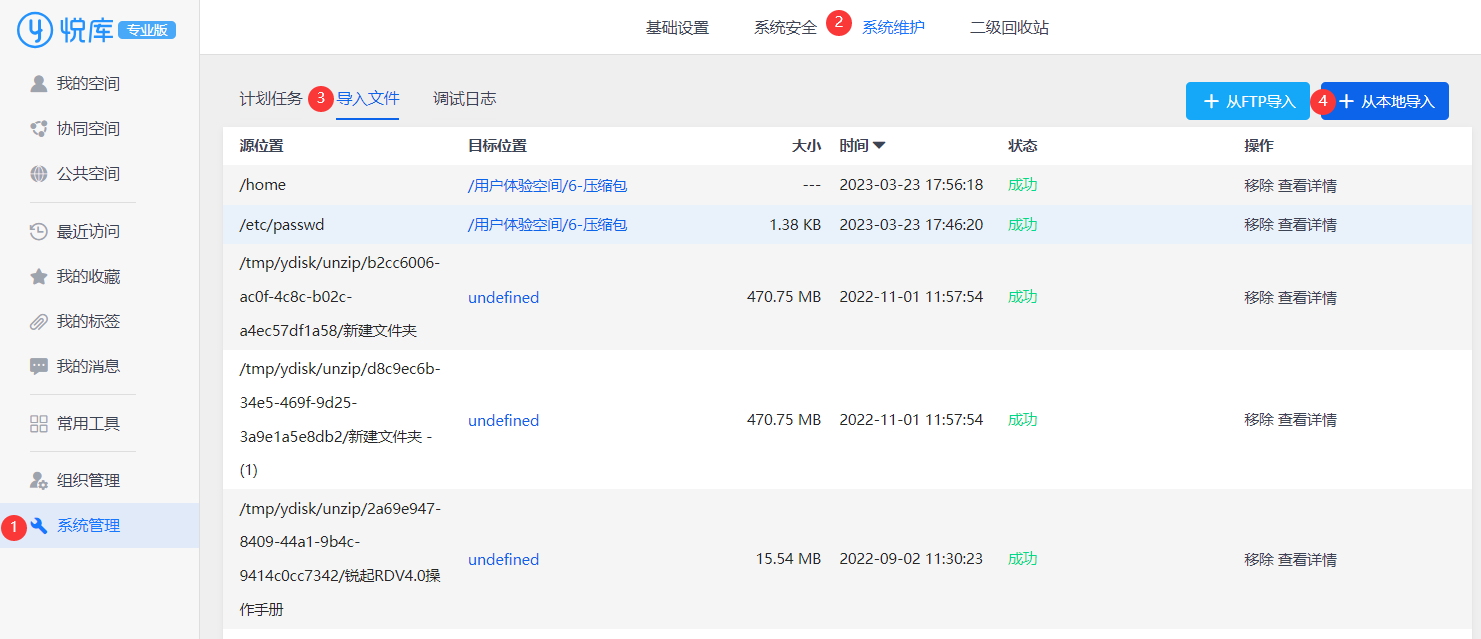Open 协同空间 via its sidebar icon
The image size is (1481, 639).
39,128
